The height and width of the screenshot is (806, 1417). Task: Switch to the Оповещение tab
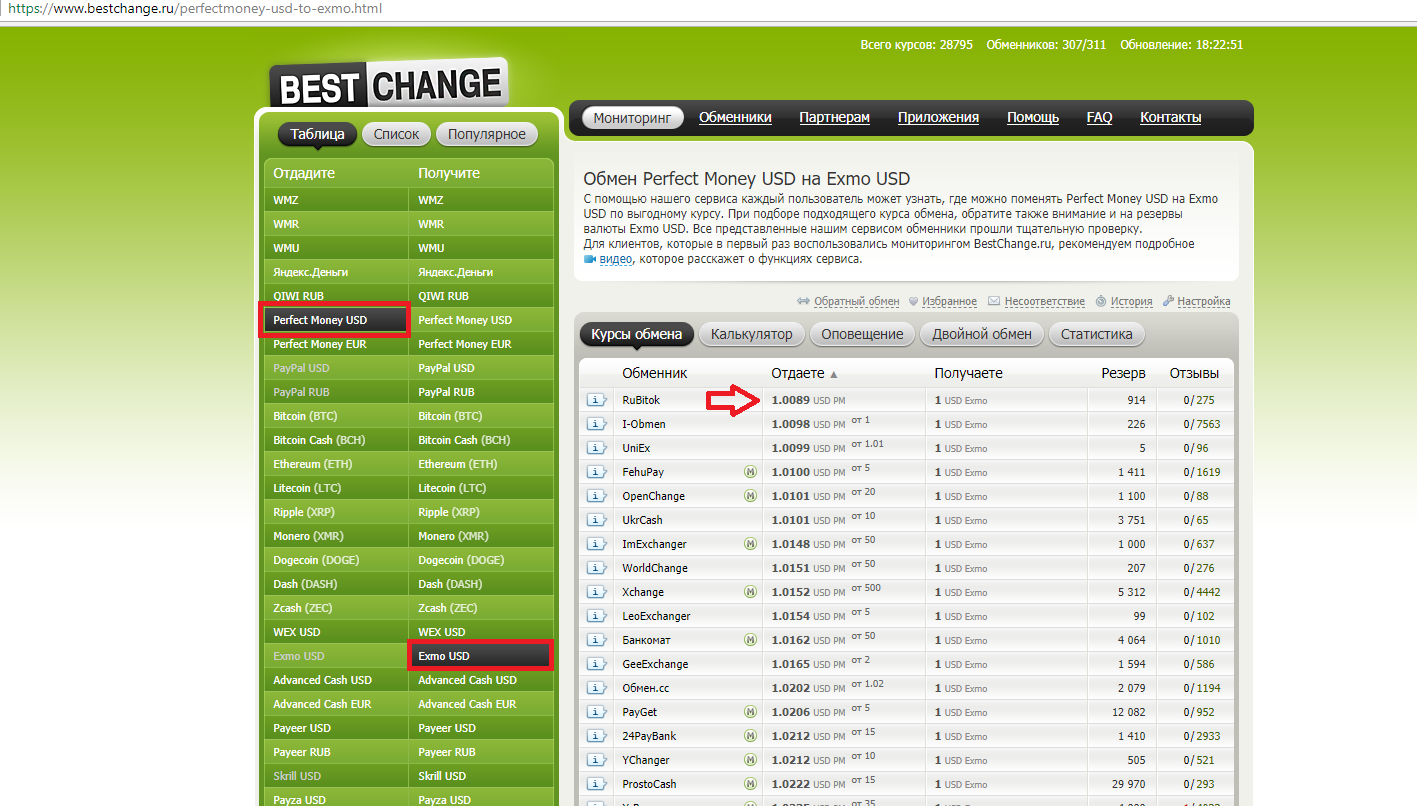(x=862, y=334)
